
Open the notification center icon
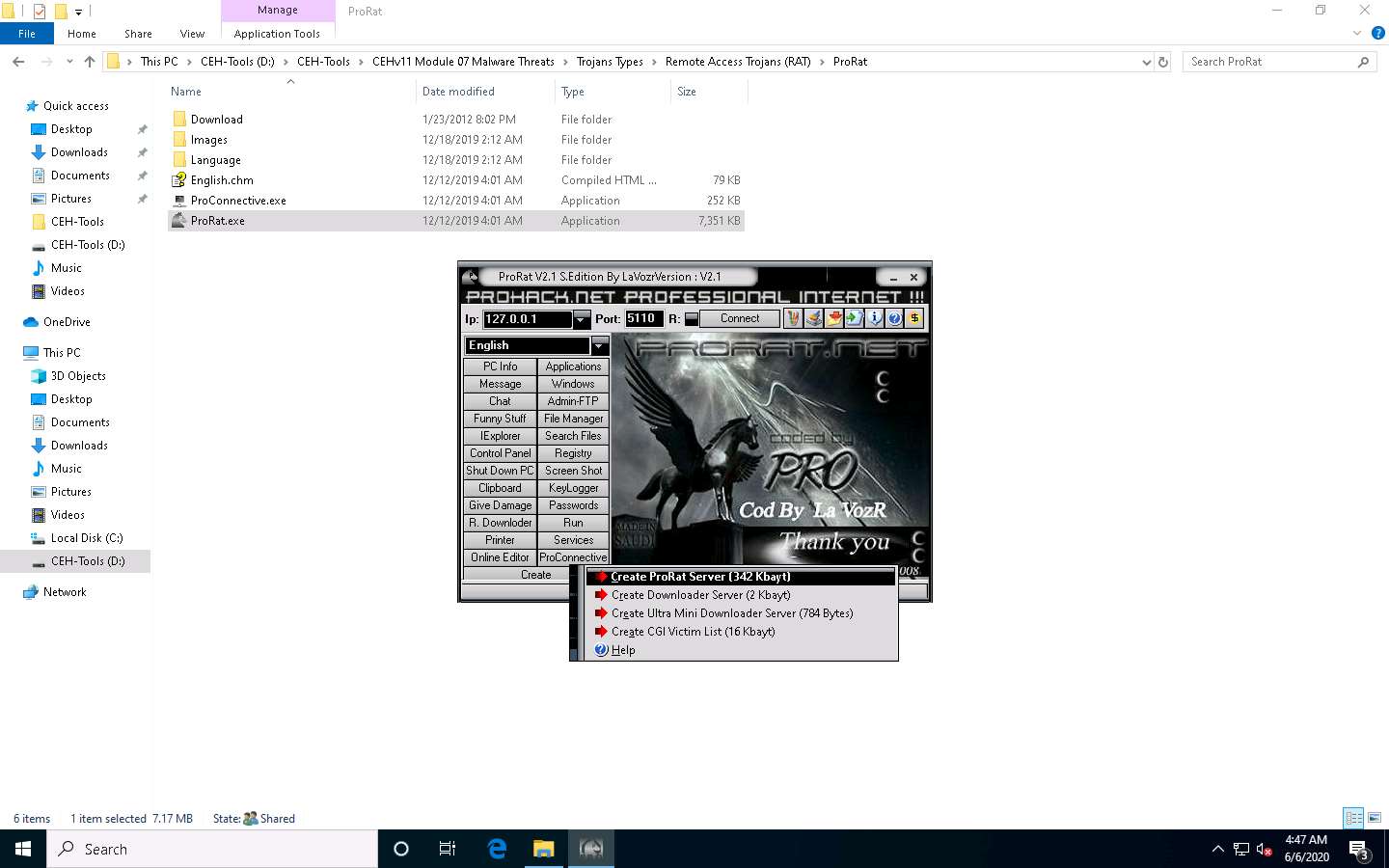click(x=1360, y=850)
